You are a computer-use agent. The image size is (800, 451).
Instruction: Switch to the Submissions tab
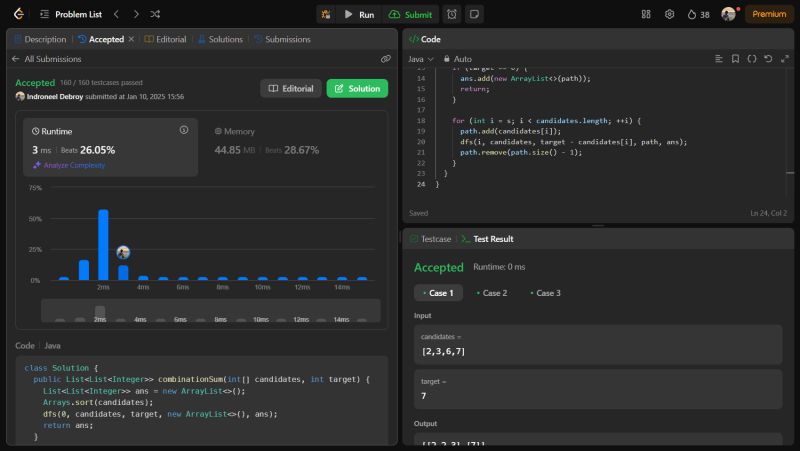pos(282,39)
